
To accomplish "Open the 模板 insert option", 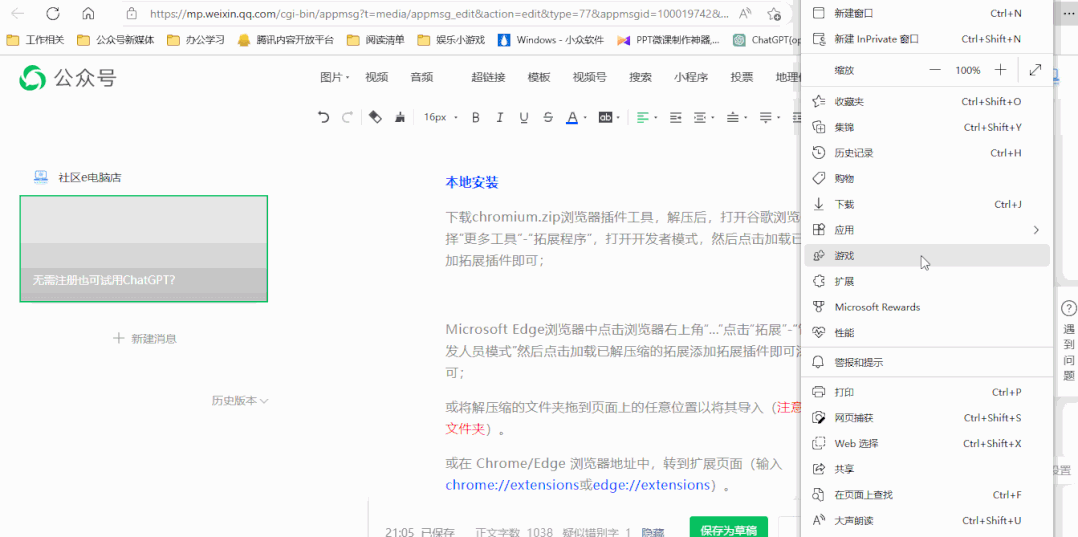I will pos(539,77).
